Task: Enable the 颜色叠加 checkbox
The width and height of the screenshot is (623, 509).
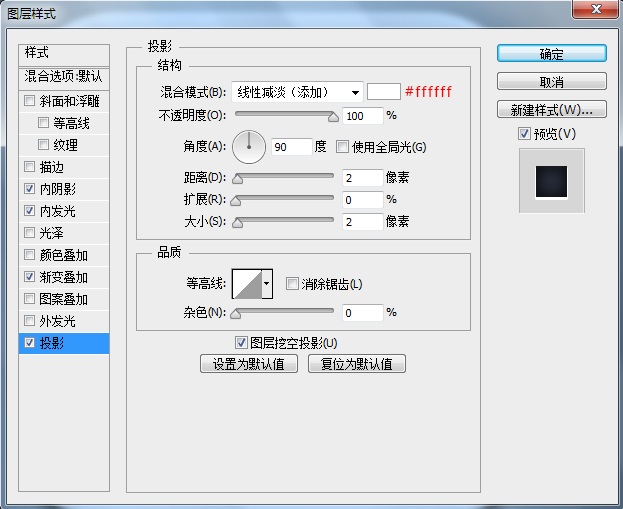Action: 29,254
